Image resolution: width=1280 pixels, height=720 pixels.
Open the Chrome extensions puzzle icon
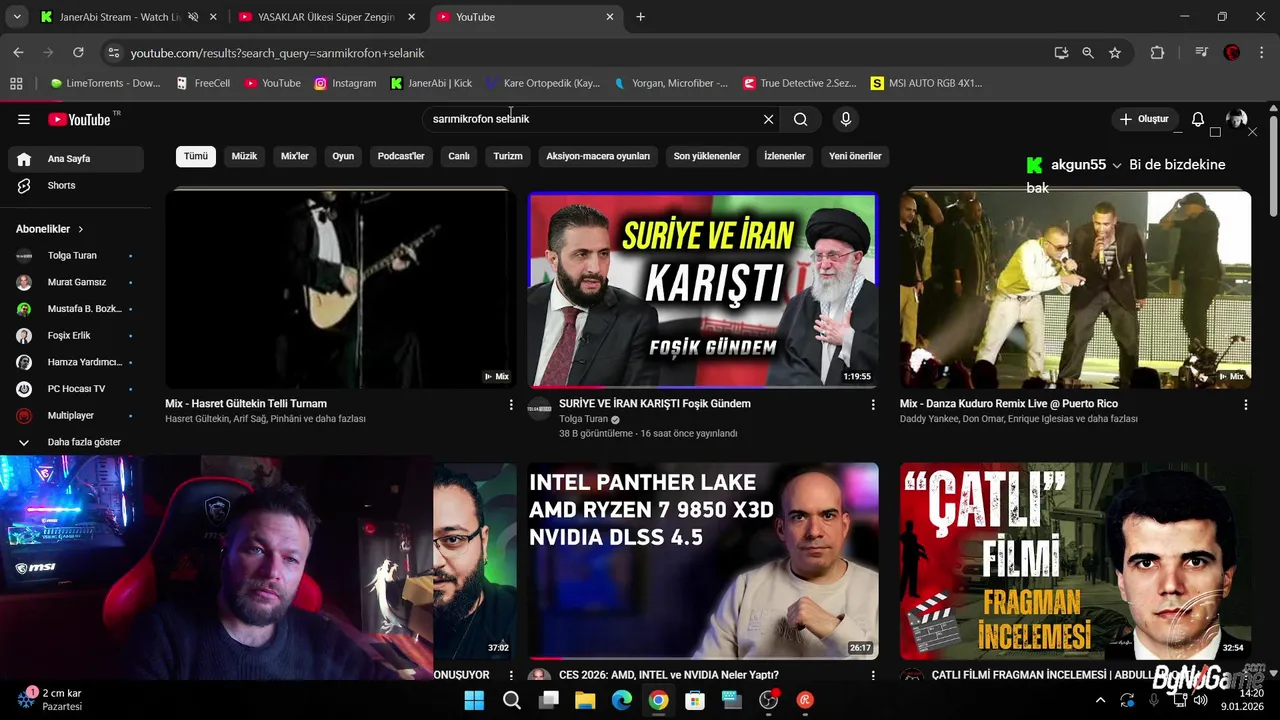pyautogui.click(x=1157, y=53)
